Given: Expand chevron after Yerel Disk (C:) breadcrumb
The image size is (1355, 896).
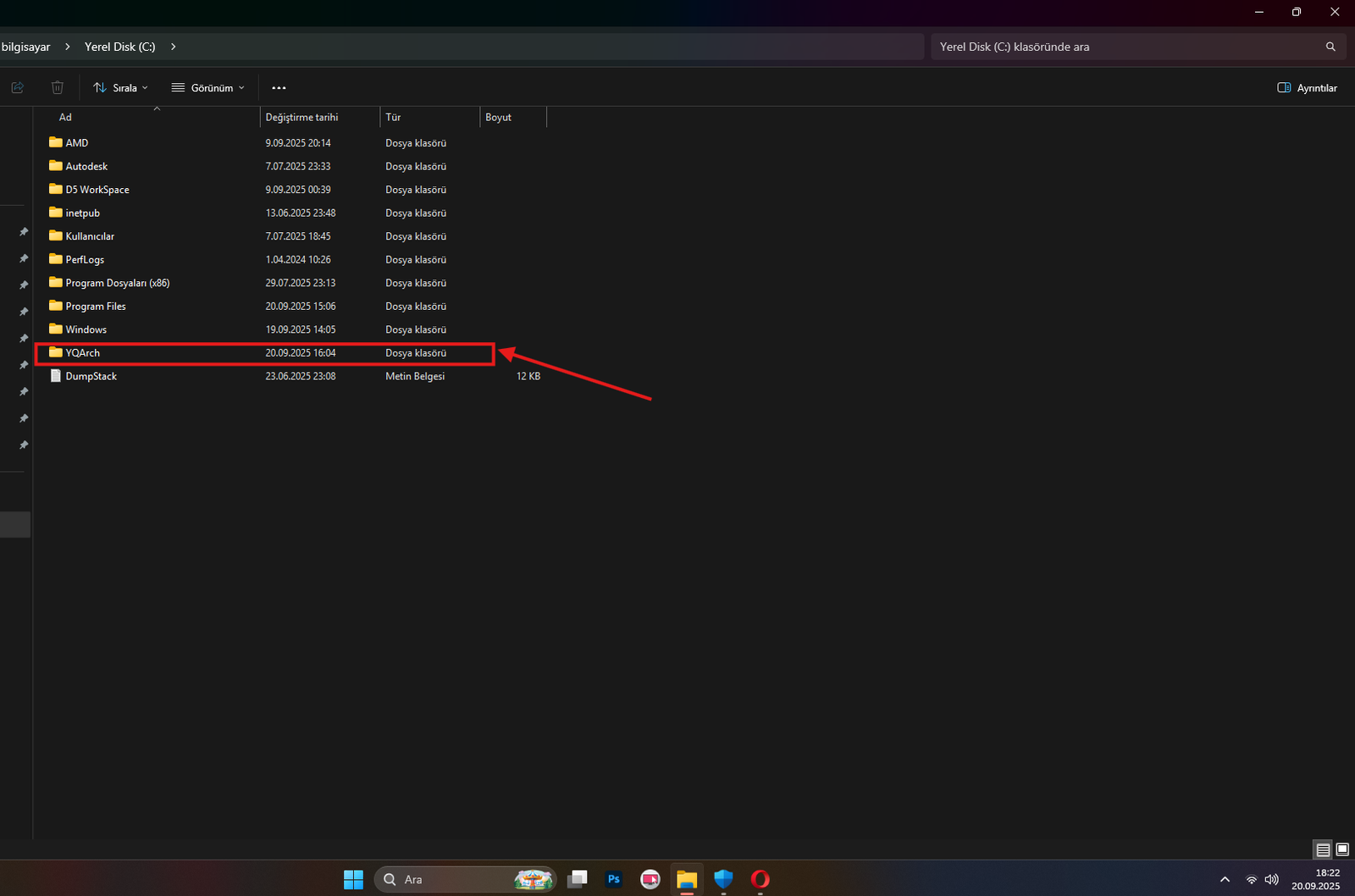Looking at the screenshot, I should point(174,47).
